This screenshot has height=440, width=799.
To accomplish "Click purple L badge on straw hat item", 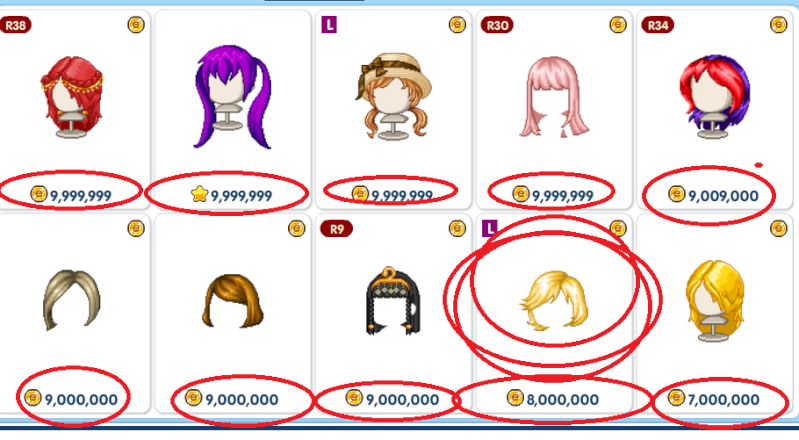I will pos(329,24).
